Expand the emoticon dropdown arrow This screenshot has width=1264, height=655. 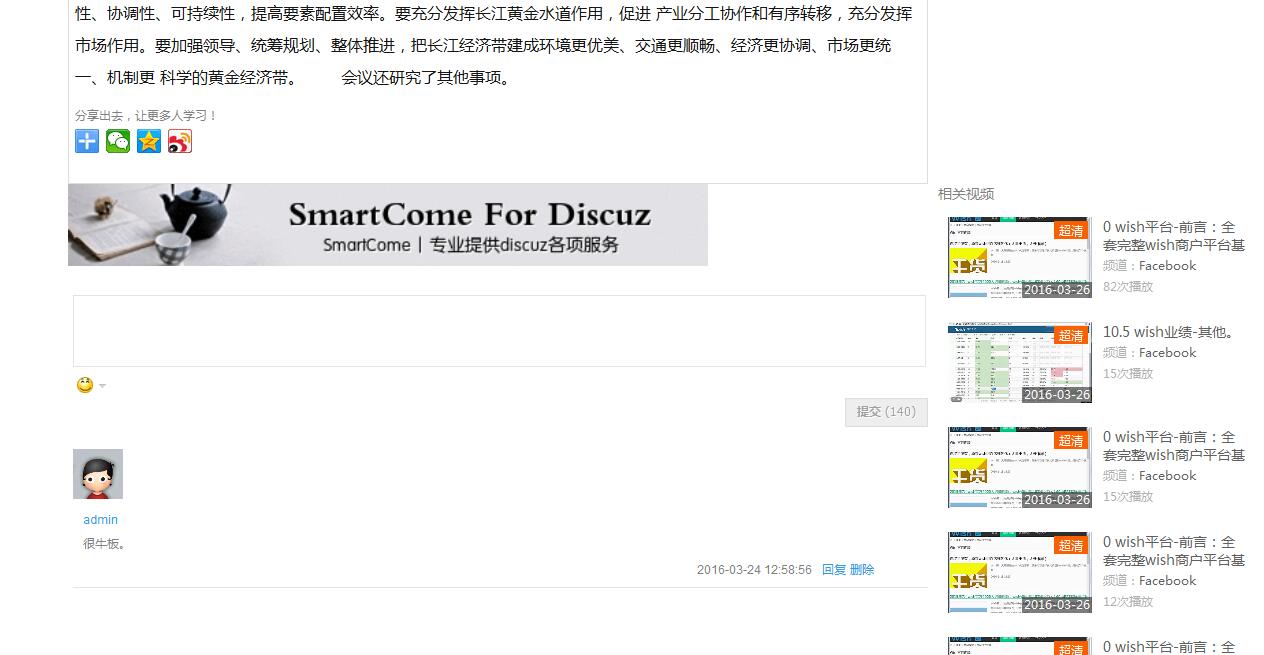click(102, 386)
